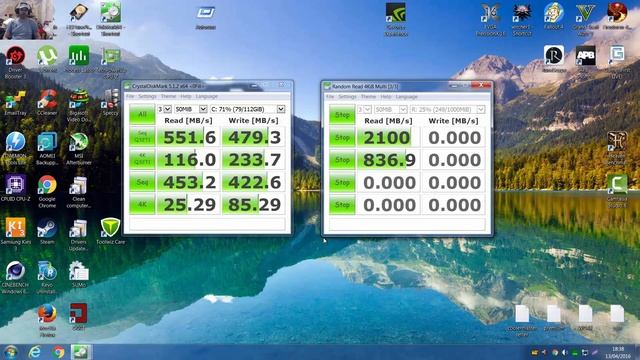Image resolution: width=640 pixels, height=360 pixels.
Task: Open File menu in CrystalDiskMark C: window
Action: [130, 96]
